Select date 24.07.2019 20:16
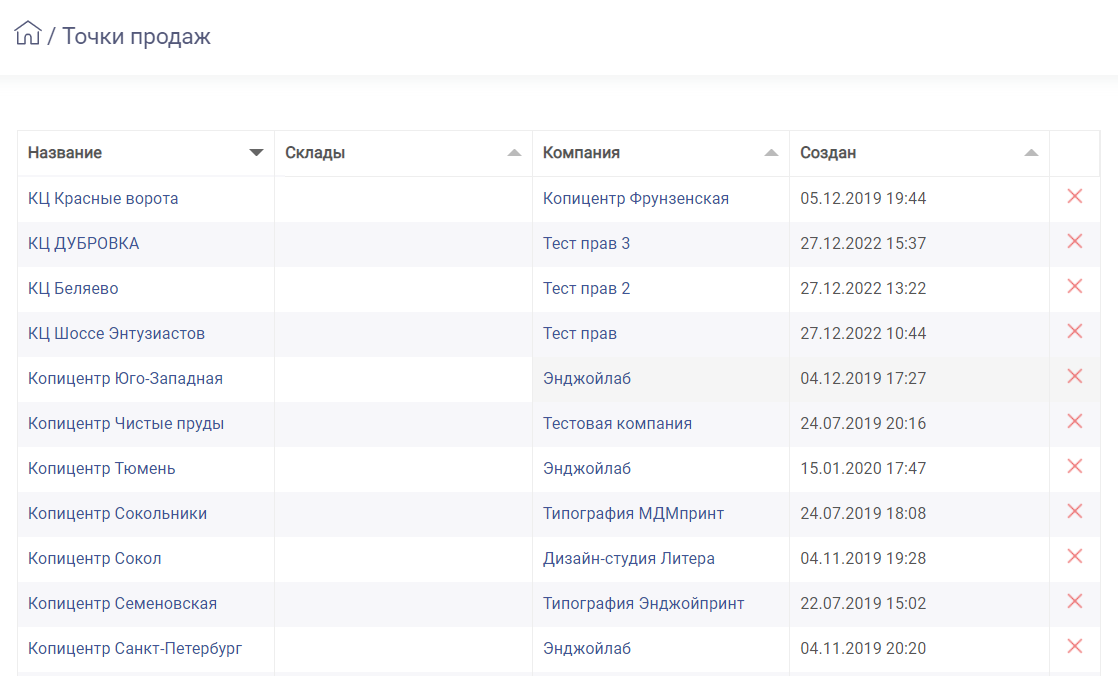 click(863, 423)
